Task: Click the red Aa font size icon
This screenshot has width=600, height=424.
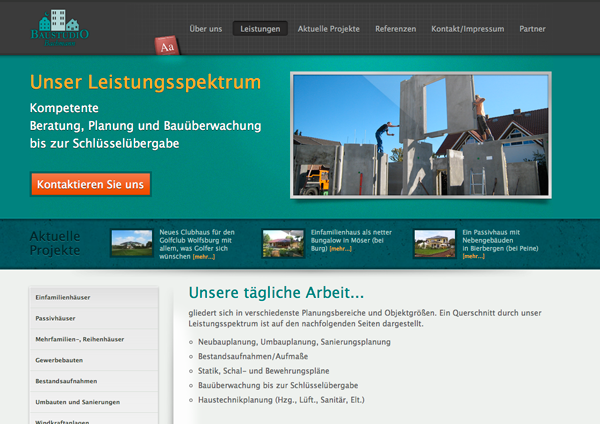Action: tap(168, 46)
